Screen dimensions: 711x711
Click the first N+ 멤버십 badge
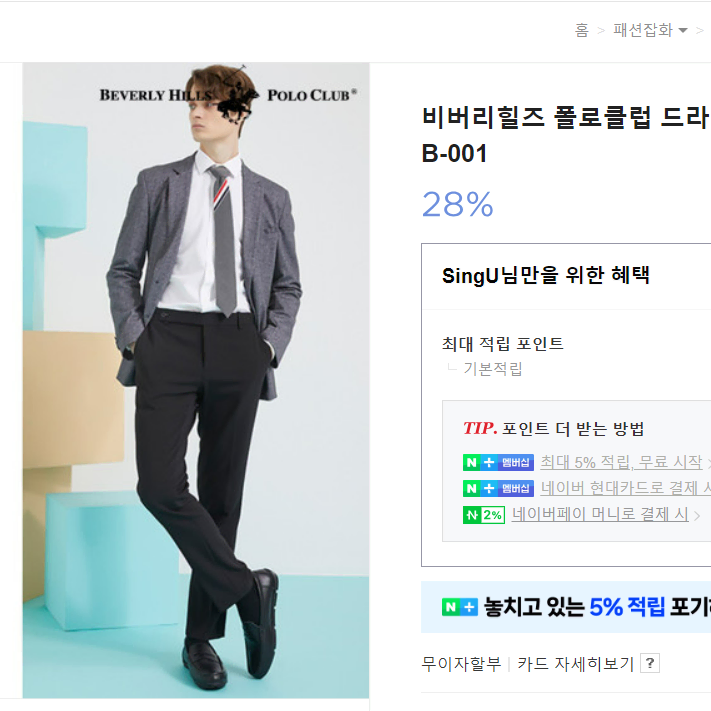498,463
